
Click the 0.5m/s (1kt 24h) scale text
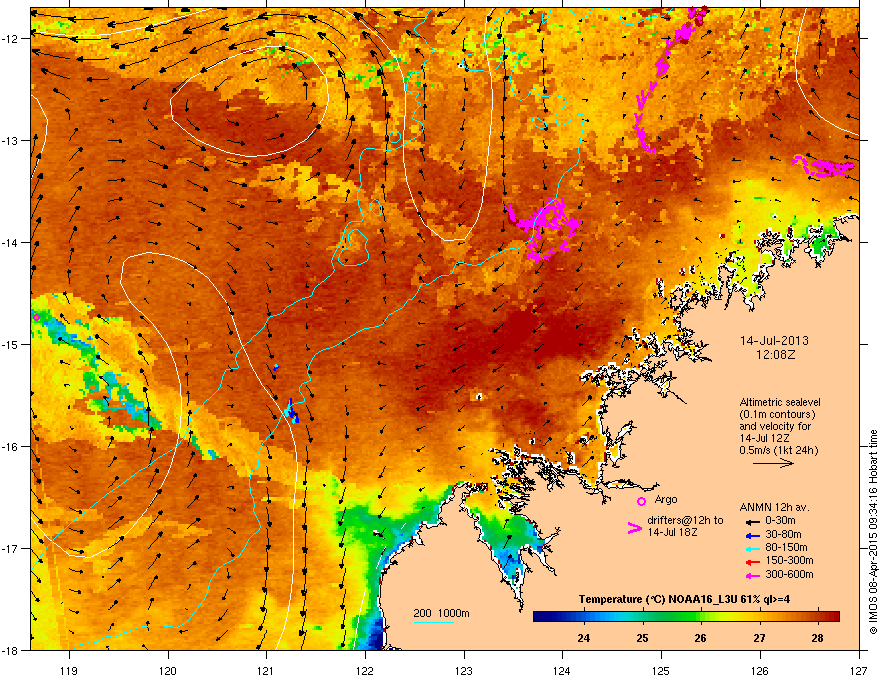(778, 450)
